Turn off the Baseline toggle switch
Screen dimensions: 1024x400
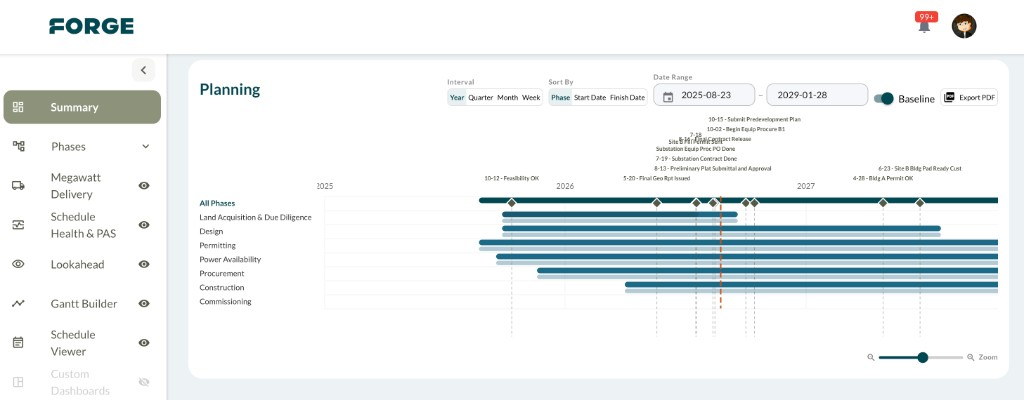[884, 98]
